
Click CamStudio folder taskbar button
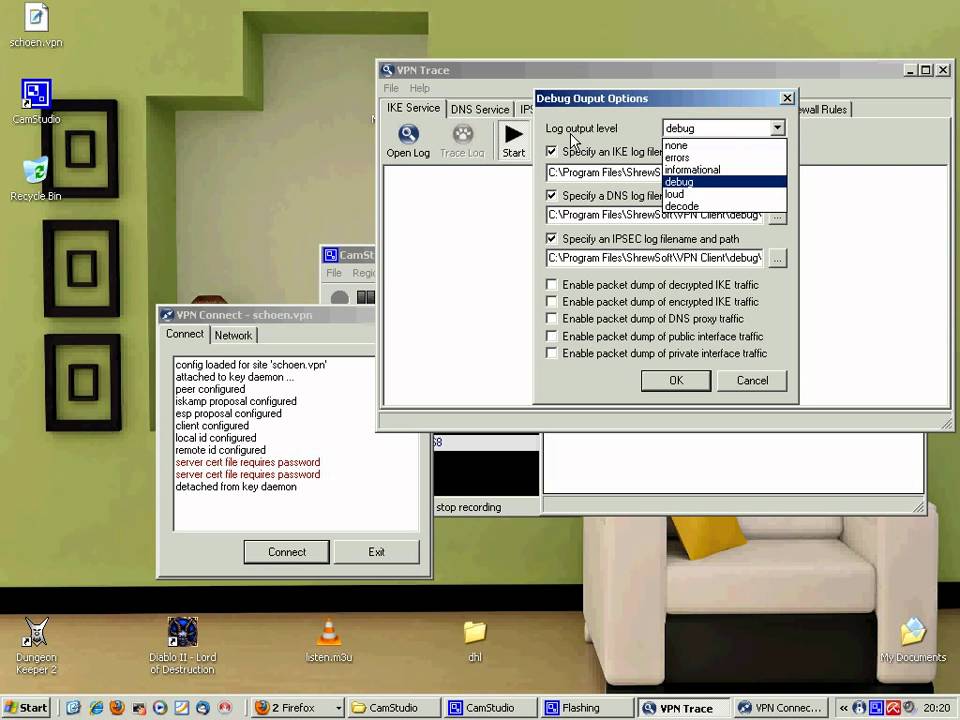tap(394, 708)
